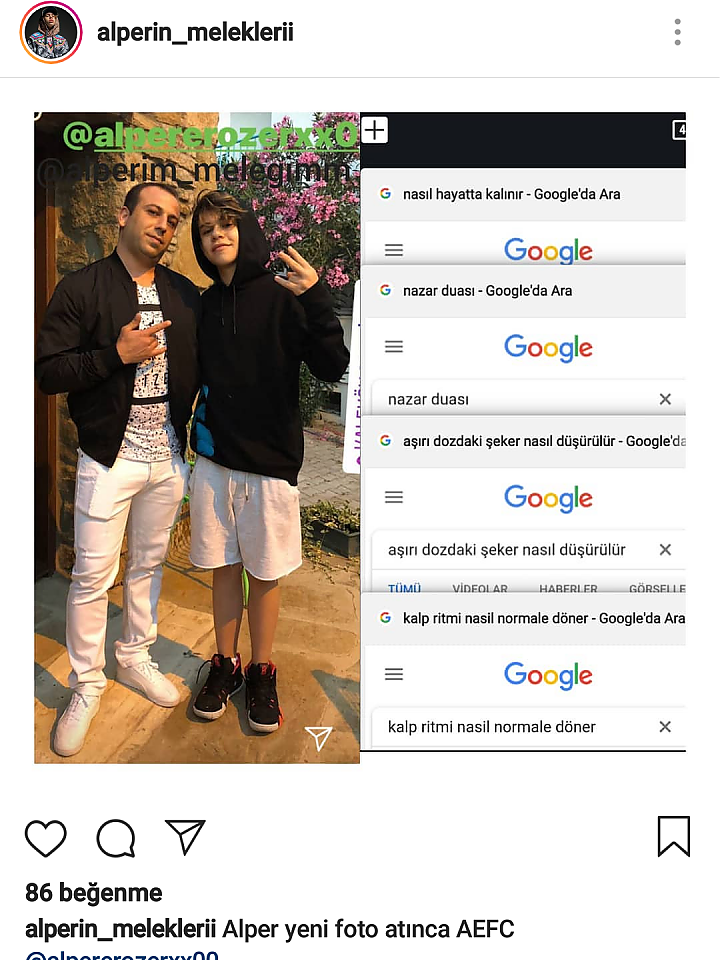720x960 pixels.
Task: Clear the "kalp ritmi nasıl normale döner" search X
Action: tap(665, 727)
